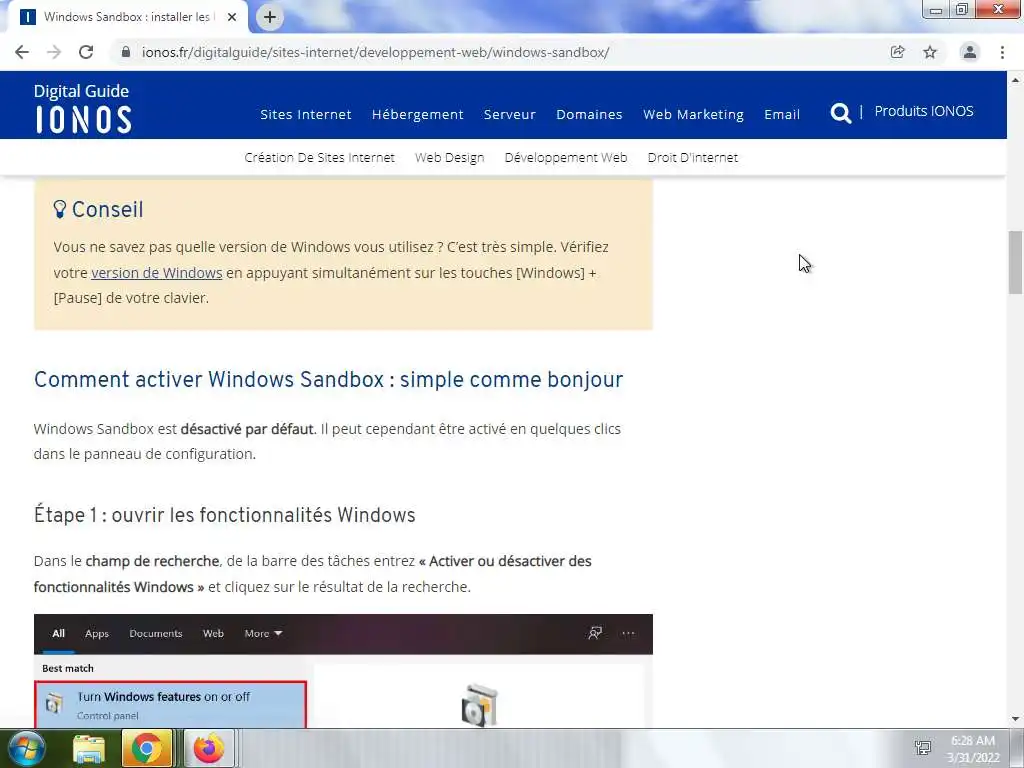
Task: Click heading Comment activer Windows Sandbox
Action: click(328, 379)
